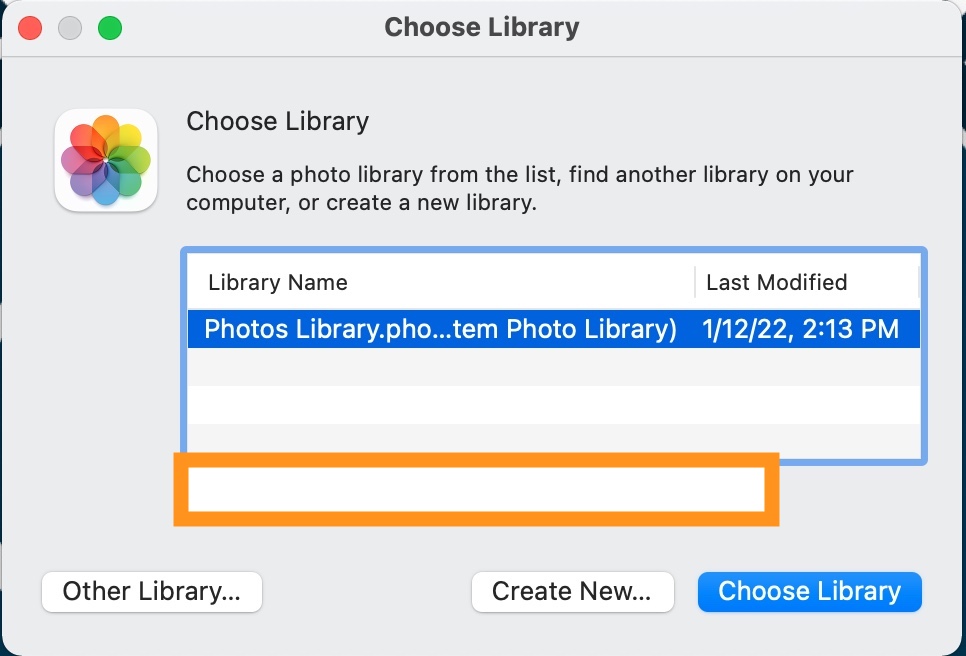Close the Choose Library dialog window
The height and width of the screenshot is (656, 966).
click(30, 28)
